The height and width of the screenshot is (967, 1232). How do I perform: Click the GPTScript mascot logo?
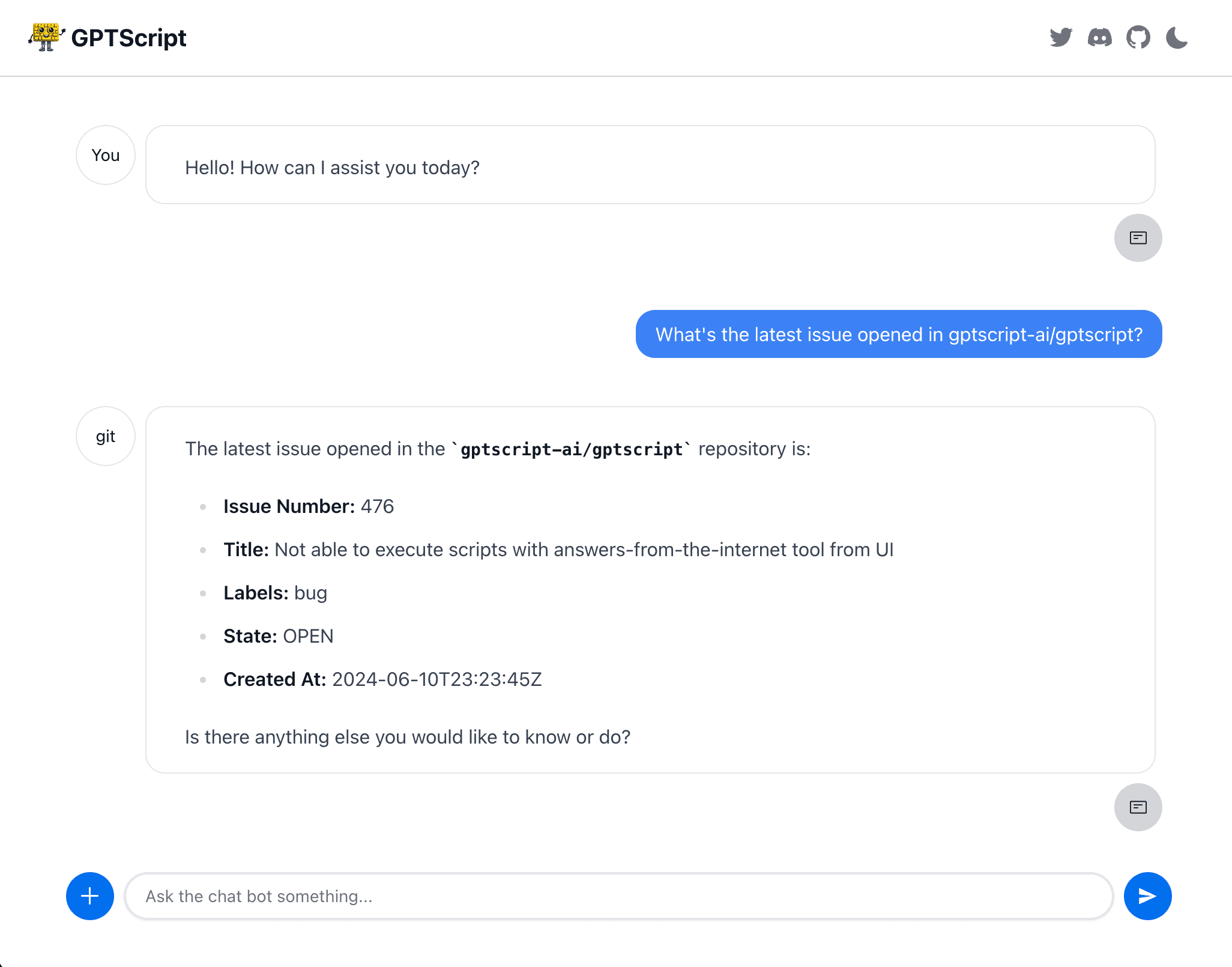pos(46,37)
